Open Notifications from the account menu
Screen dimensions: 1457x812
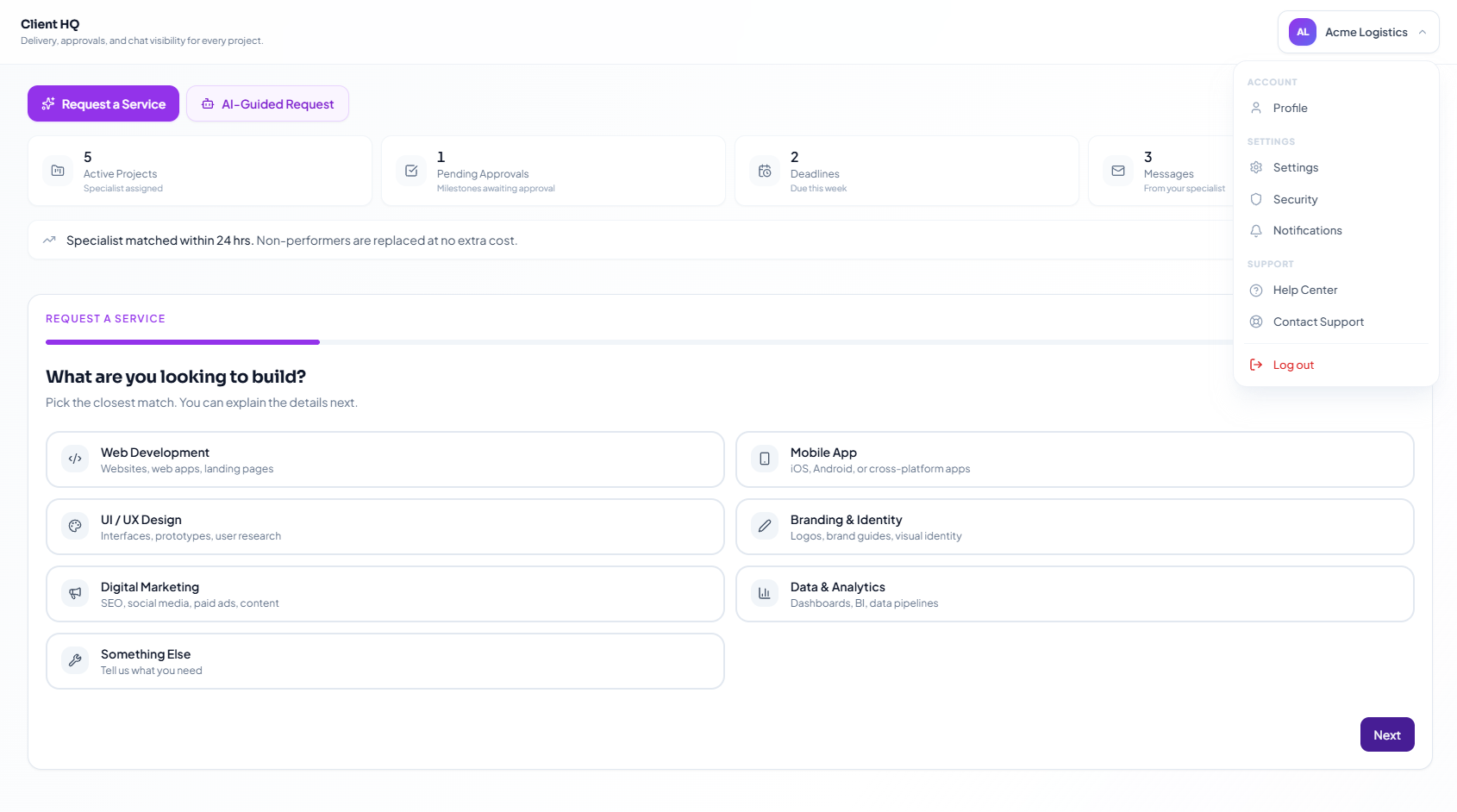point(1307,230)
